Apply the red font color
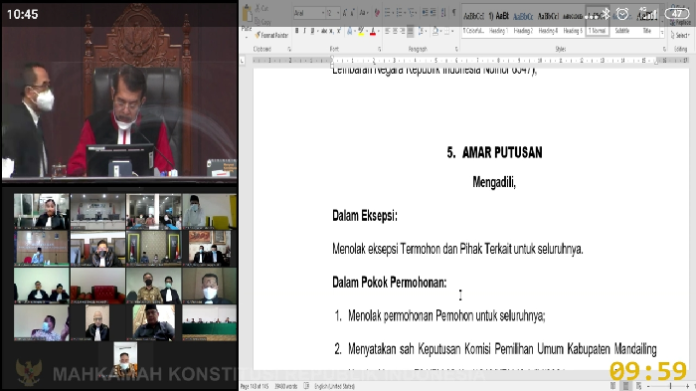 (x=372, y=31)
